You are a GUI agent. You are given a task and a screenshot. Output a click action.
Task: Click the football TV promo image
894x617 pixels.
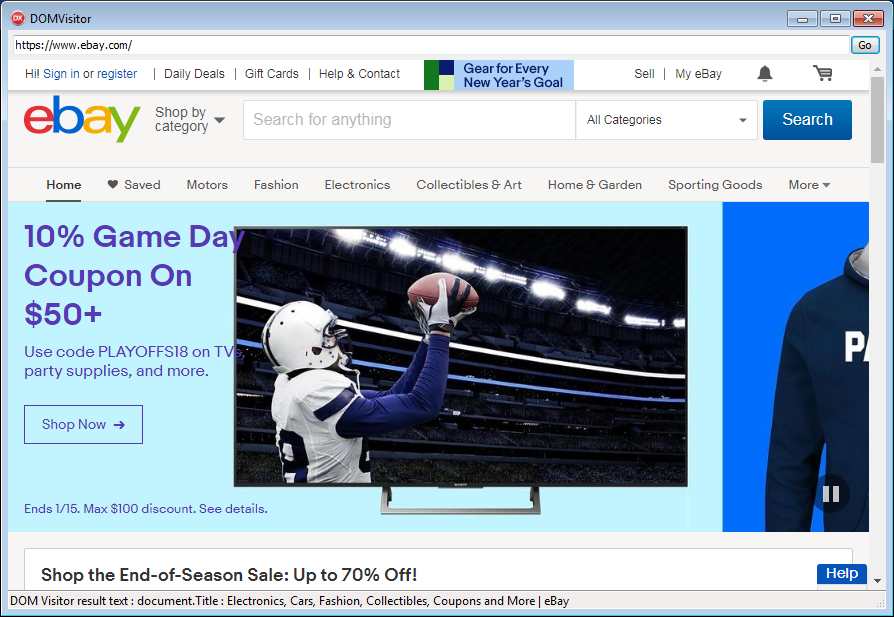pos(461,370)
